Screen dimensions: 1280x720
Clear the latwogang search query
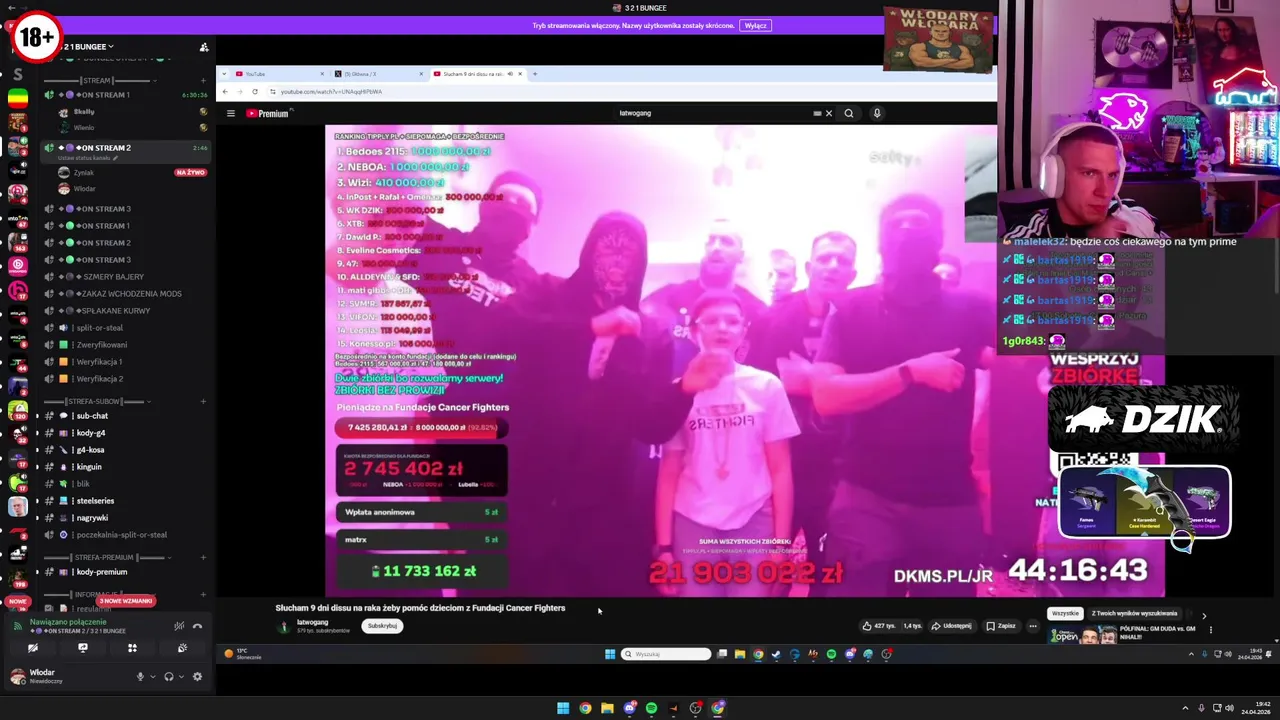(828, 114)
